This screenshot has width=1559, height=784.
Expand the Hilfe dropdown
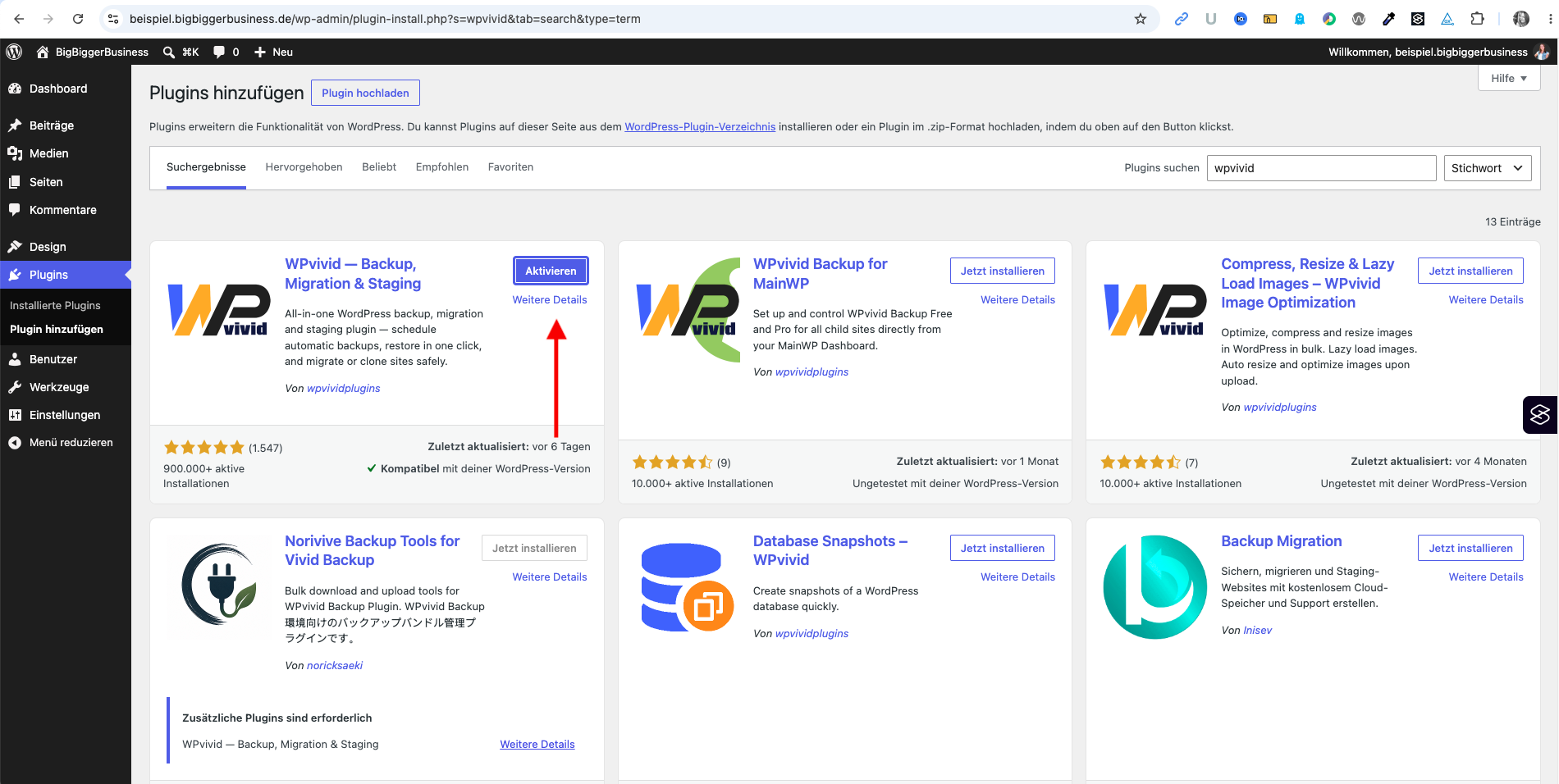(1509, 78)
